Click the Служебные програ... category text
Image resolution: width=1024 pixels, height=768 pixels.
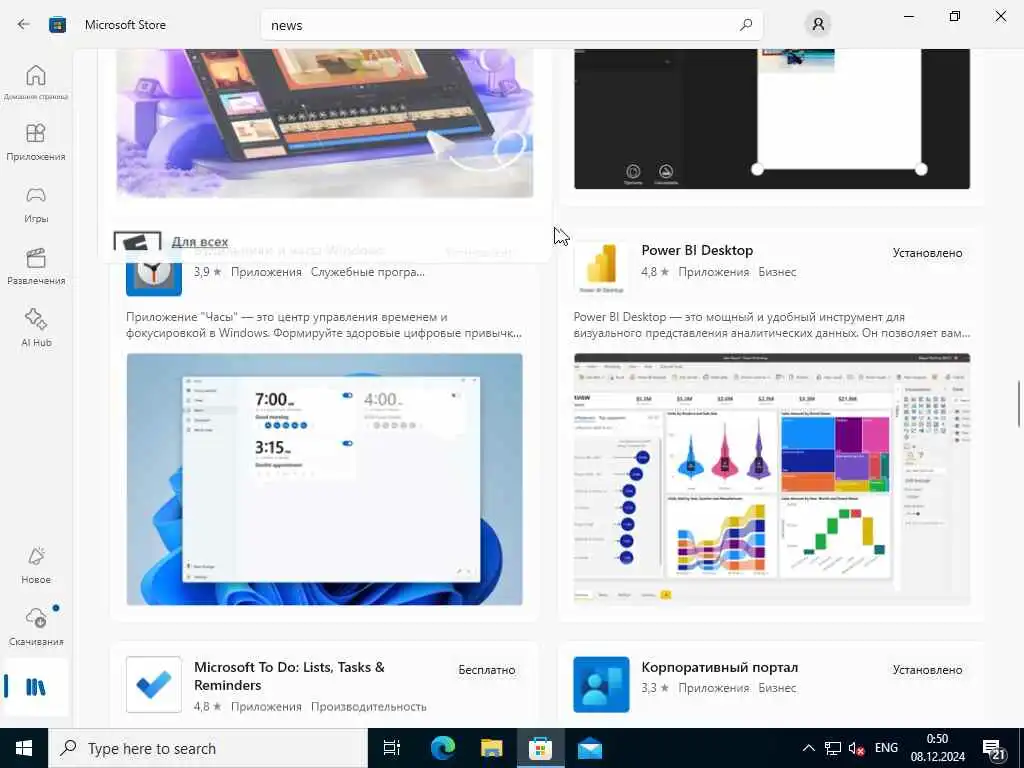click(x=368, y=272)
